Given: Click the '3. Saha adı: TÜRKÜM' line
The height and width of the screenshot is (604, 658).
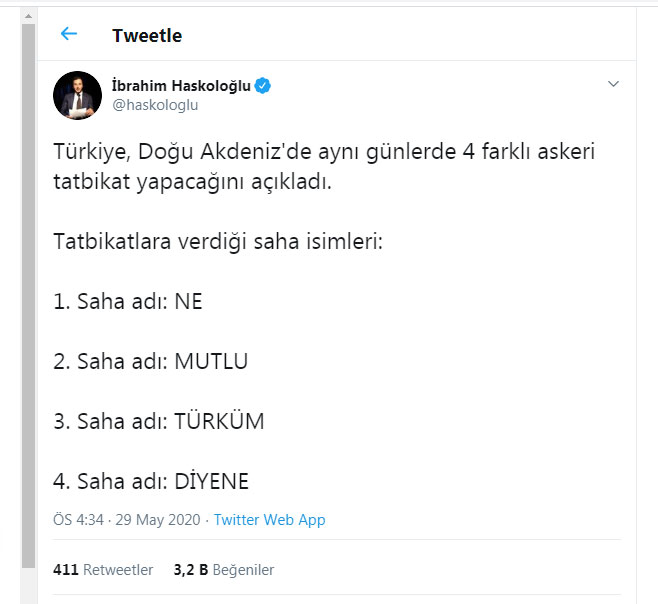Looking at the screenshot, I should click(158, 421).
